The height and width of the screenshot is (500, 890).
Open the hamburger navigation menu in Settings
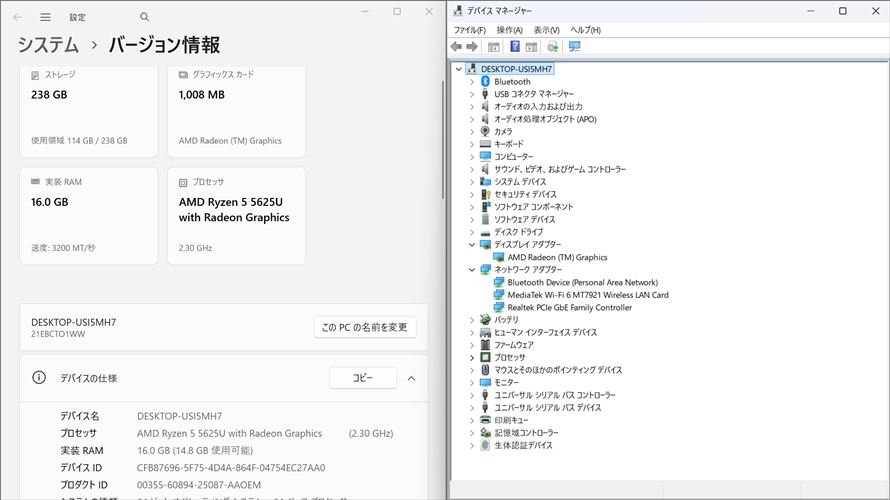tap(46, 17)
